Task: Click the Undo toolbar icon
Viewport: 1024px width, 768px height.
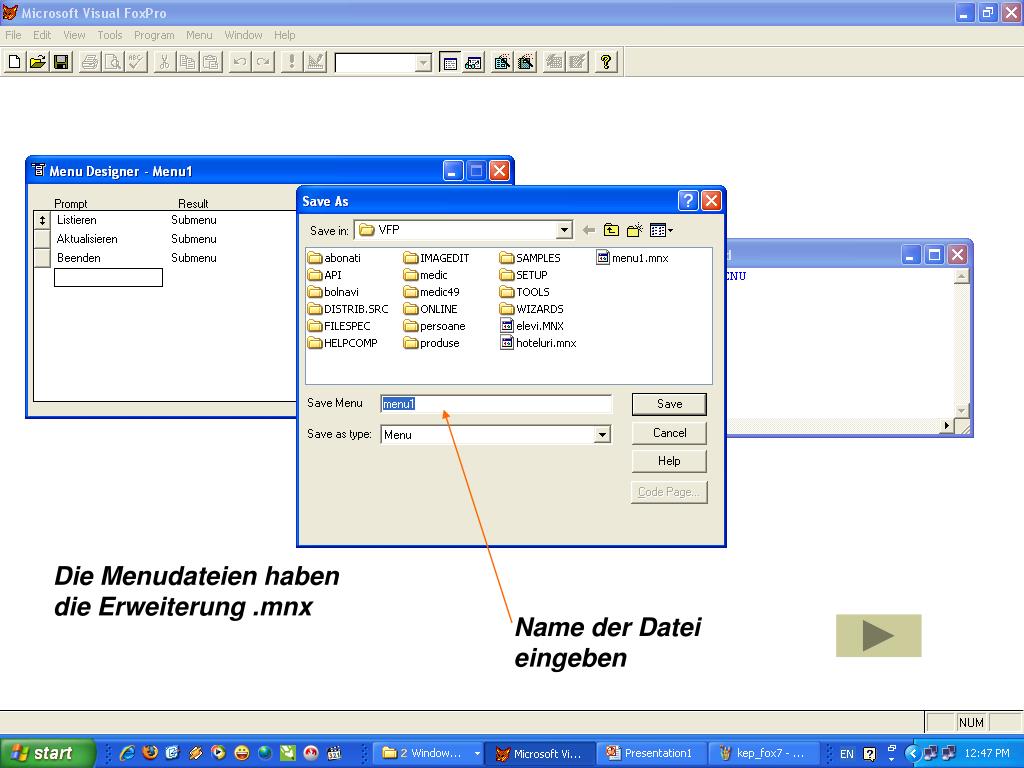Action: click(240, 62)
